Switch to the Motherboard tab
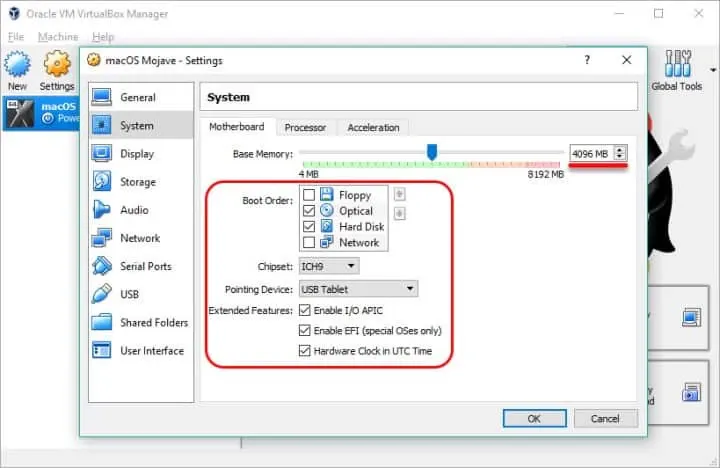Screen dimensions: 720x468 point(237,127)
